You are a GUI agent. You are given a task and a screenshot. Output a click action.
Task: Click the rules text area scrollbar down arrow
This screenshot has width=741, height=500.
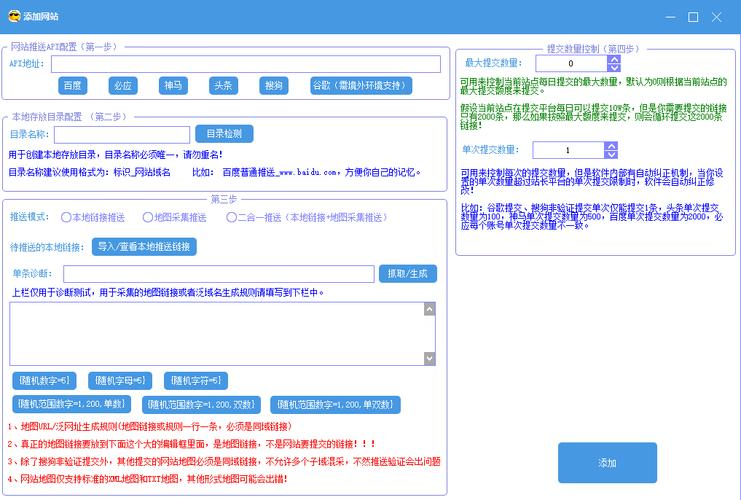429,359
